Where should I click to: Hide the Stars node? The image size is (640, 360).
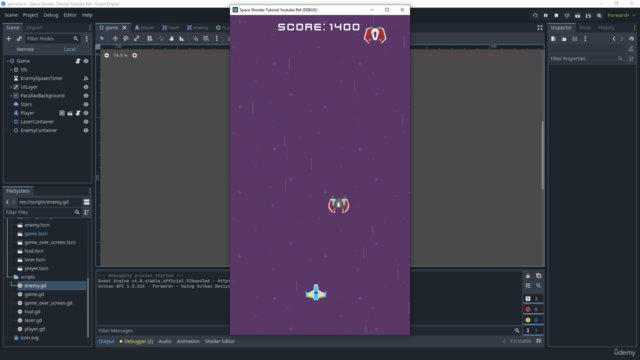[86, 104]
